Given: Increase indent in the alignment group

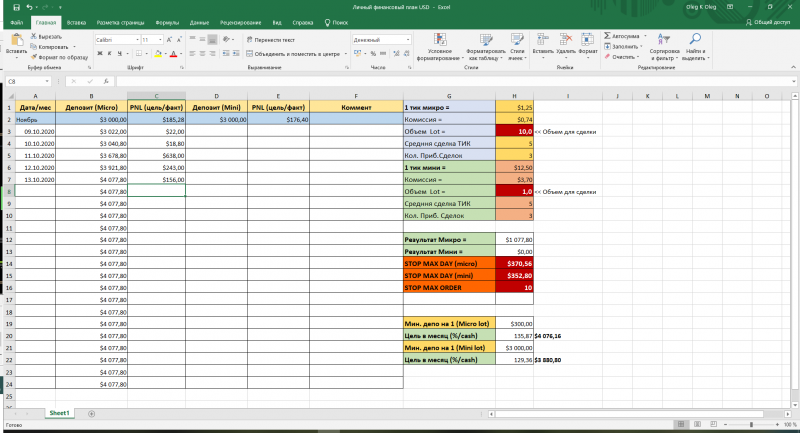Looking at the screenshot, I should point(236,54).
